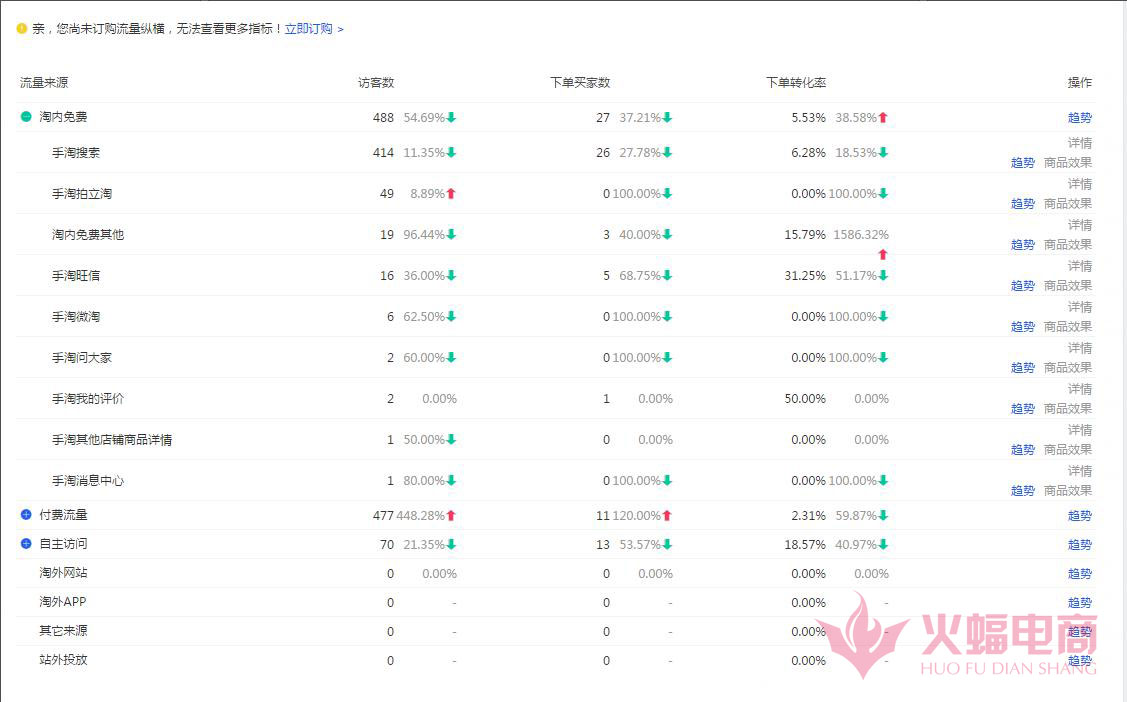Click the 1586.32% conversion change value

coord(861,234)
